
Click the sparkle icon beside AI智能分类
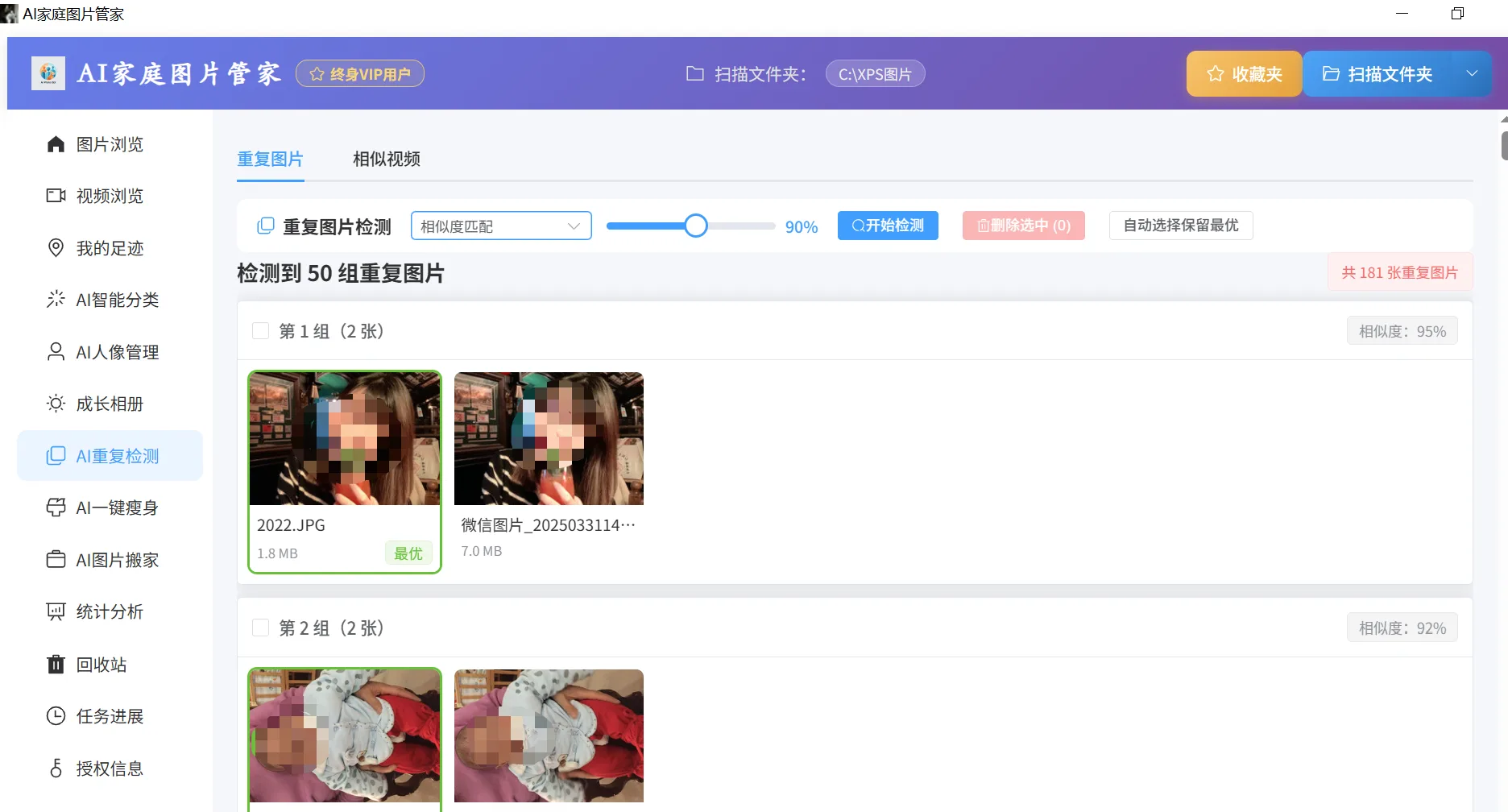coord(56,299)
